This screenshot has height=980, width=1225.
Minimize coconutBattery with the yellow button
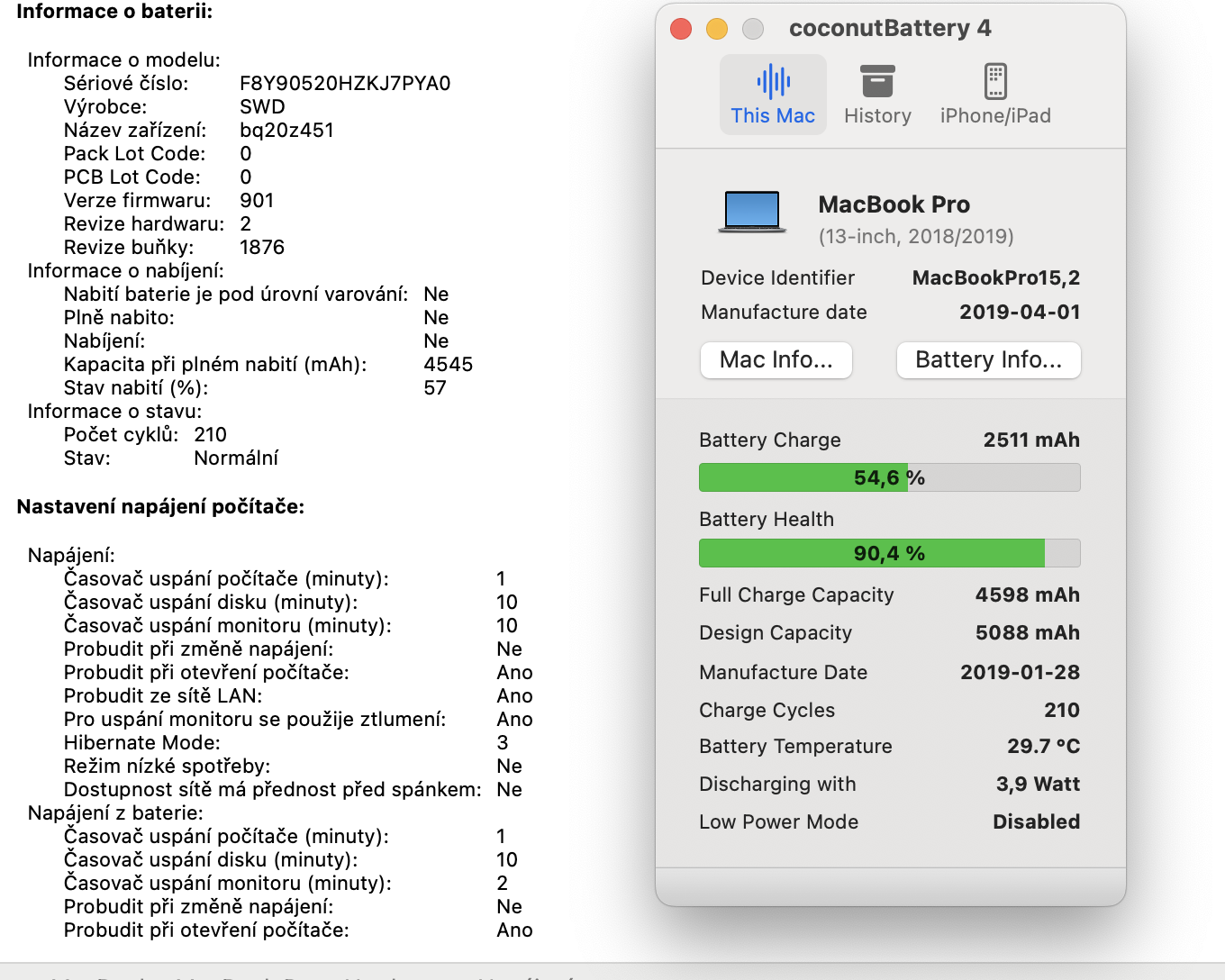pos(717,29)
